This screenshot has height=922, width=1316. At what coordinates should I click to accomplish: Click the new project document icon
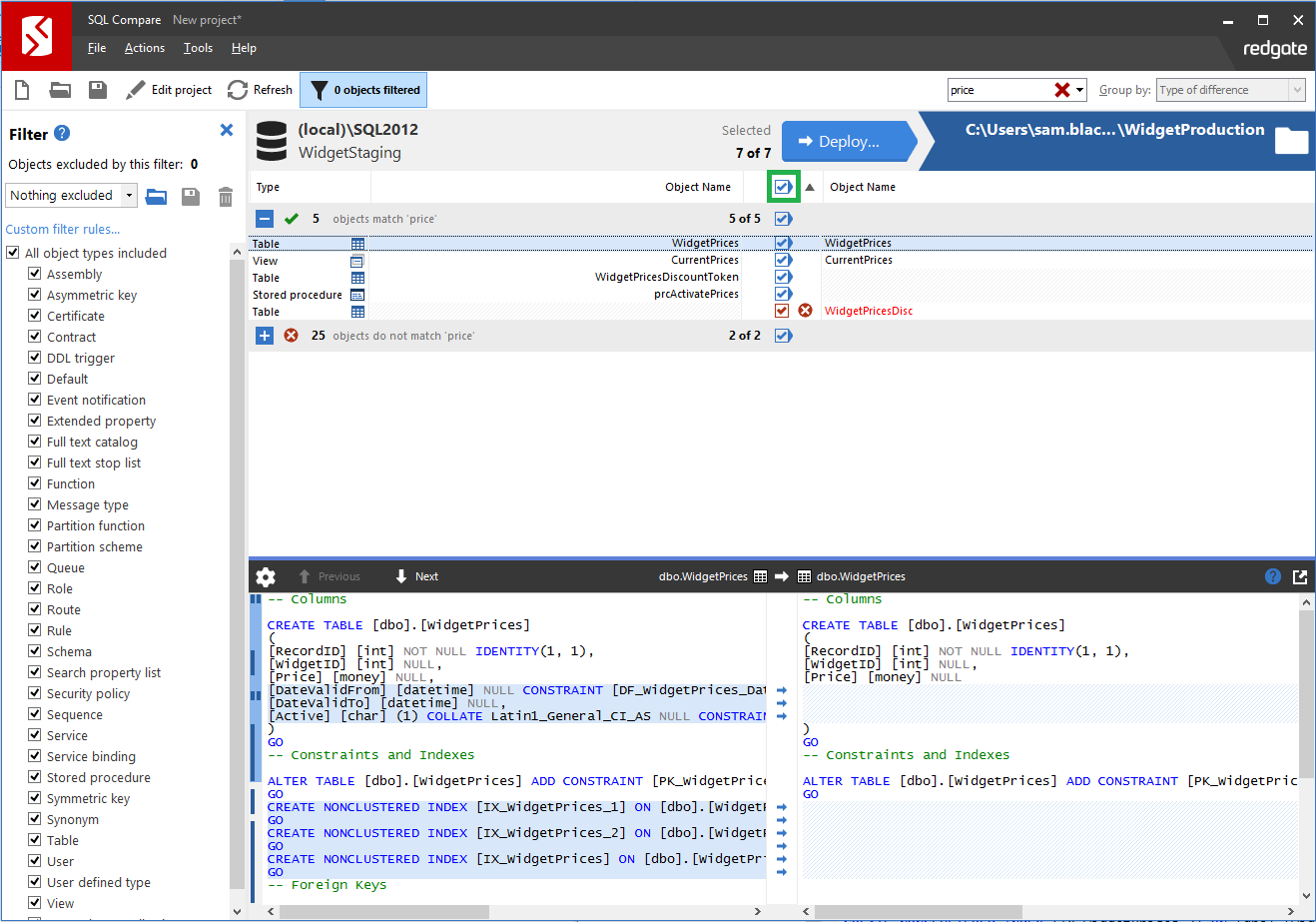tap(22, 90)
